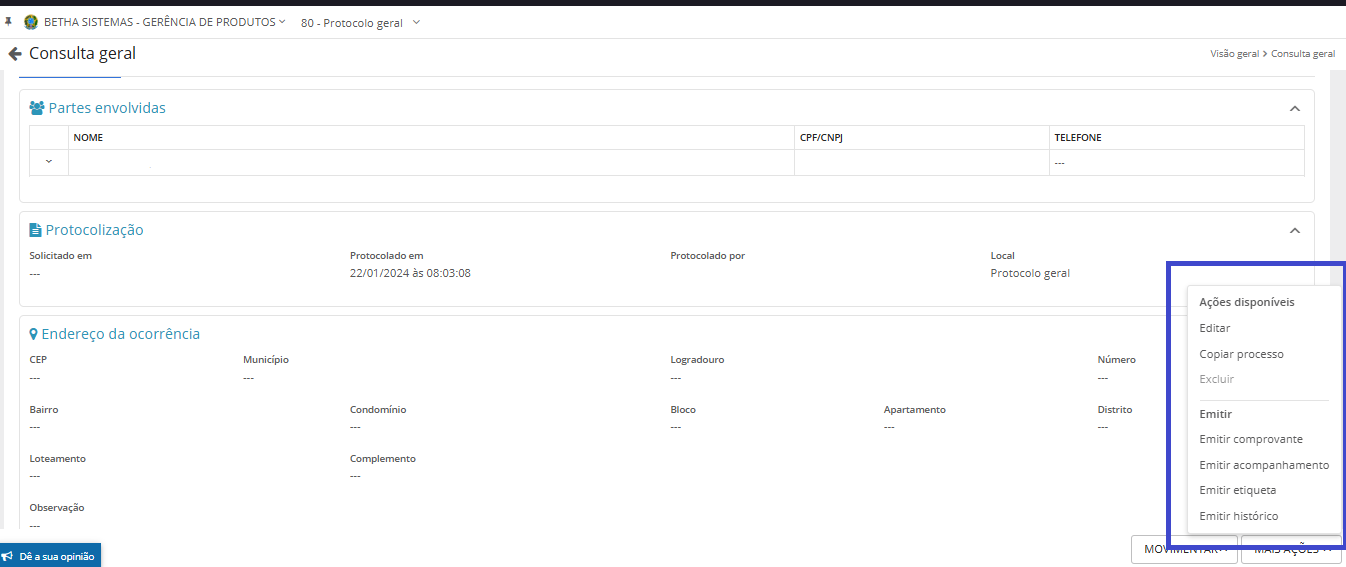Click the Protocolização document icon
The image size is (1346, 567).
pyautogui.click(x=36, y=230)
